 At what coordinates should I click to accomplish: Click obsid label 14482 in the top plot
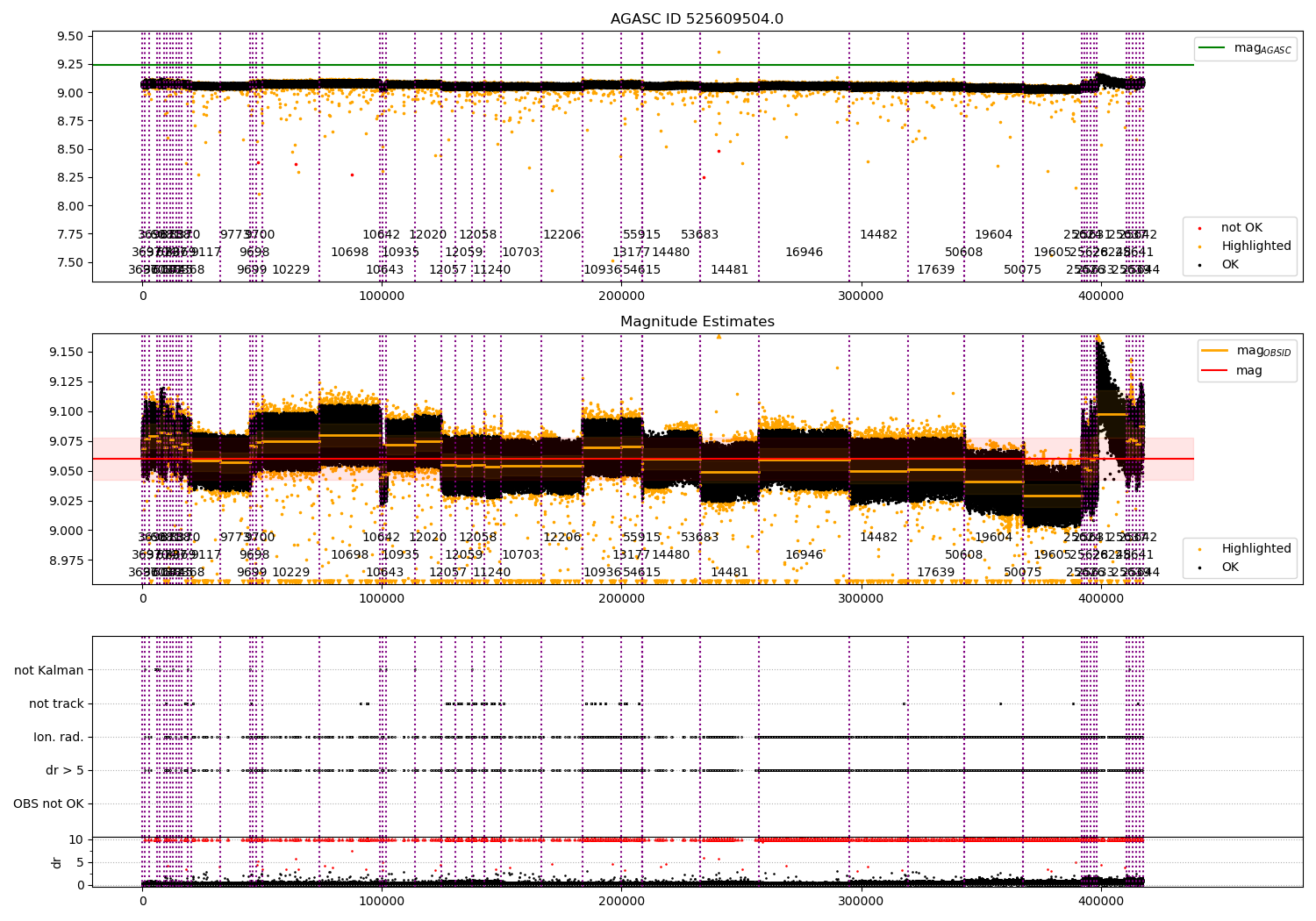(x=878, y=235)
